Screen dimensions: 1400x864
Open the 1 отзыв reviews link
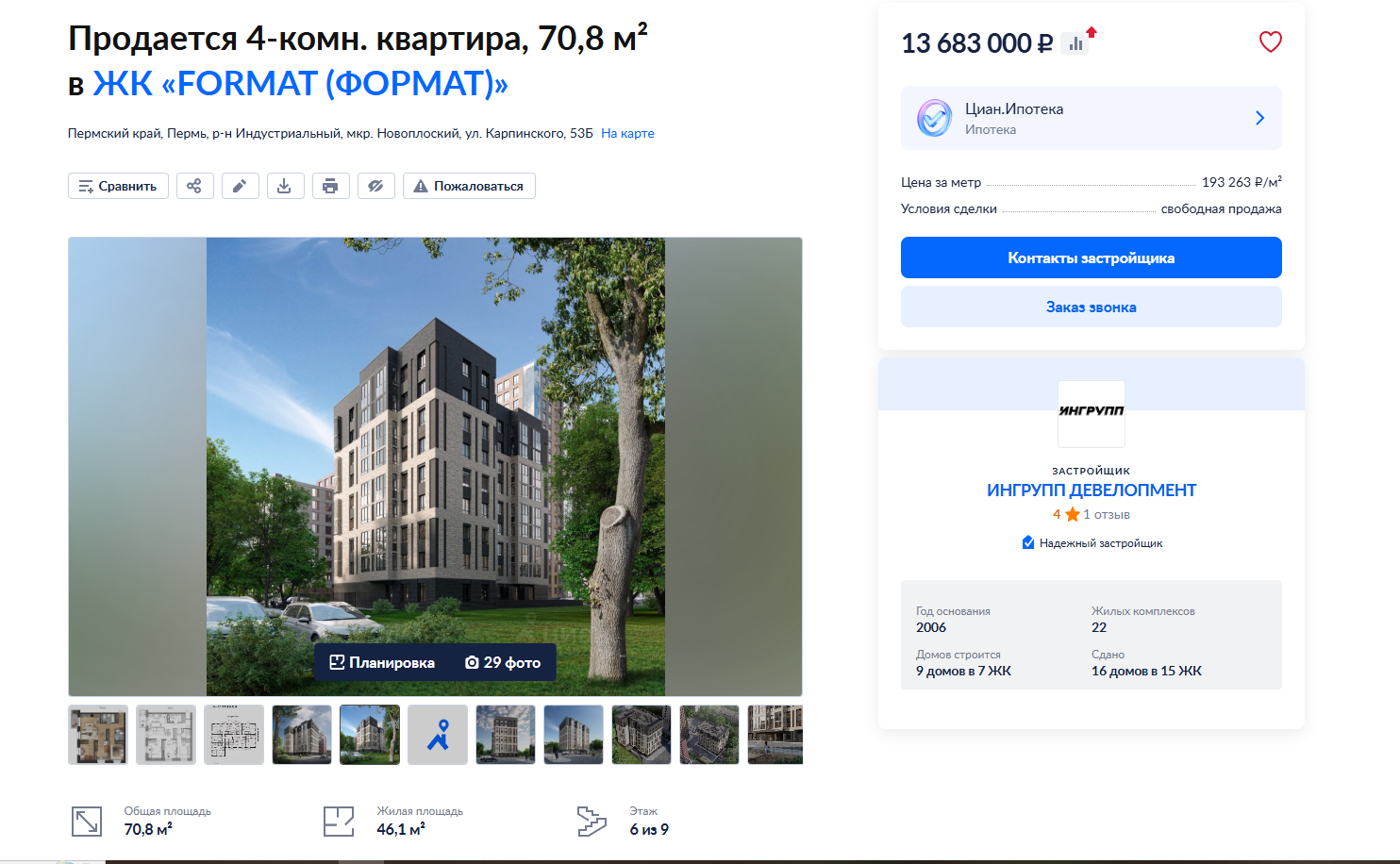[1107, 514]
